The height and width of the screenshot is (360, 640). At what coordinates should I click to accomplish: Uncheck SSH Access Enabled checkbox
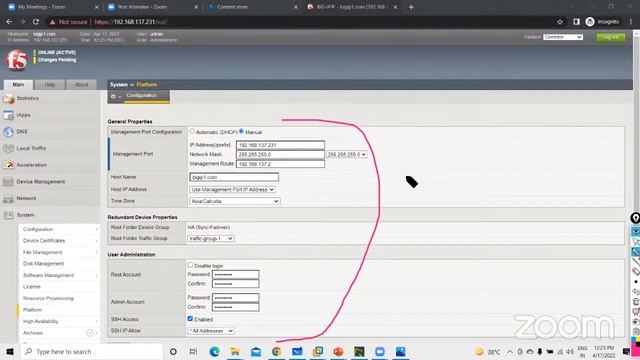[190, 318]
